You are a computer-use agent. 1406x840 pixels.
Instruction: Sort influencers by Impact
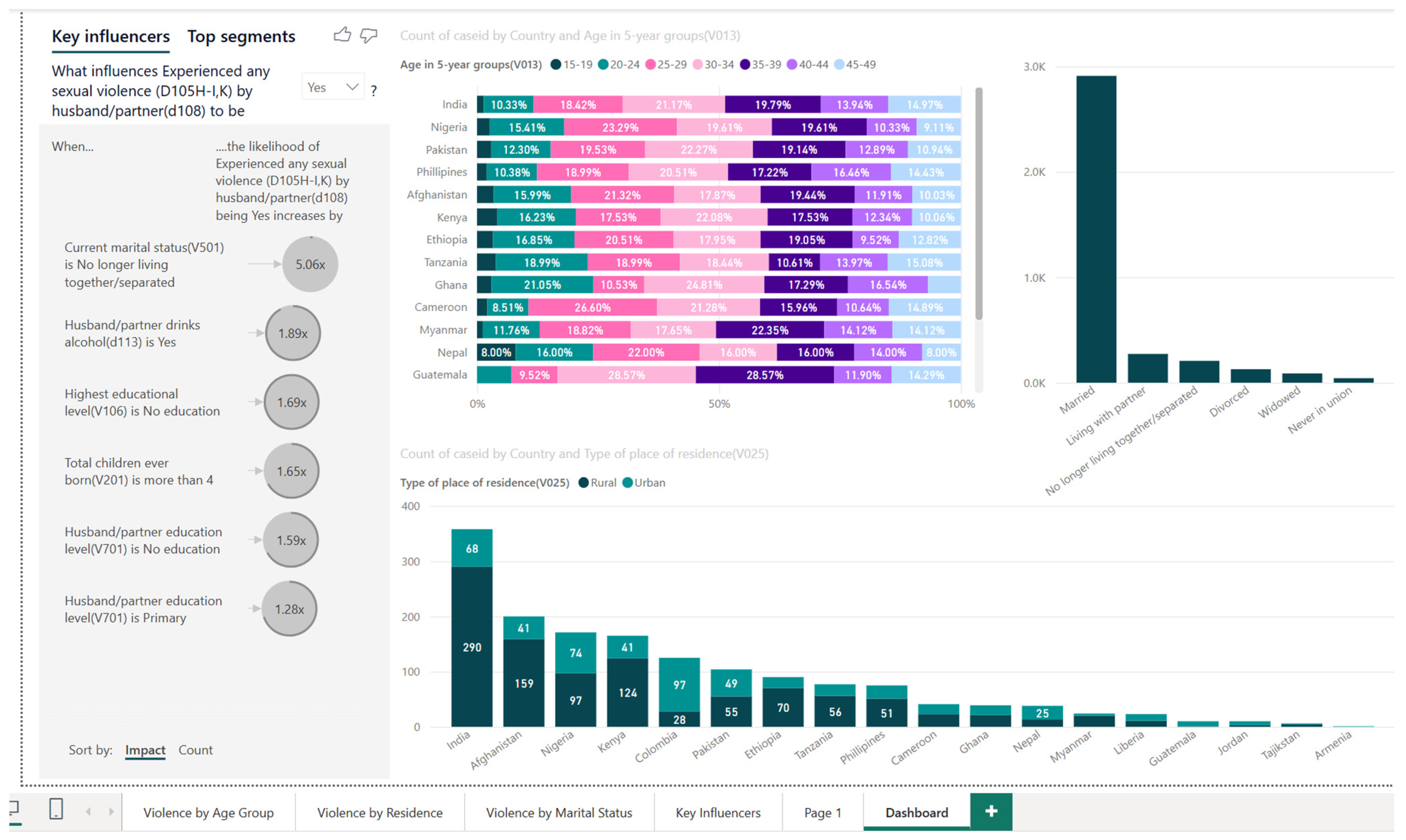145,750
